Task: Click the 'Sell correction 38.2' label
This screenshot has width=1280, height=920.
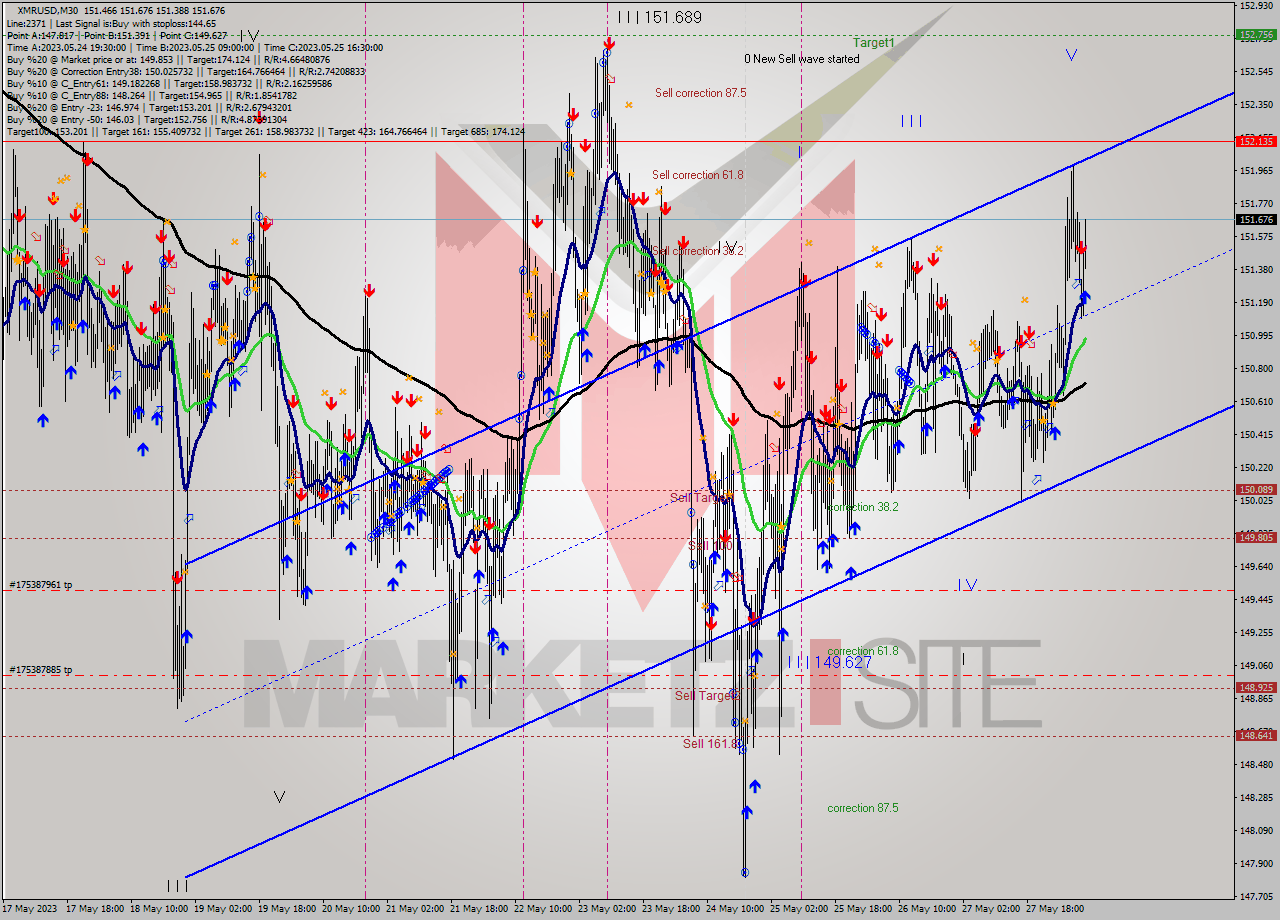Action: pyautogui.click(x=697, y=251)
